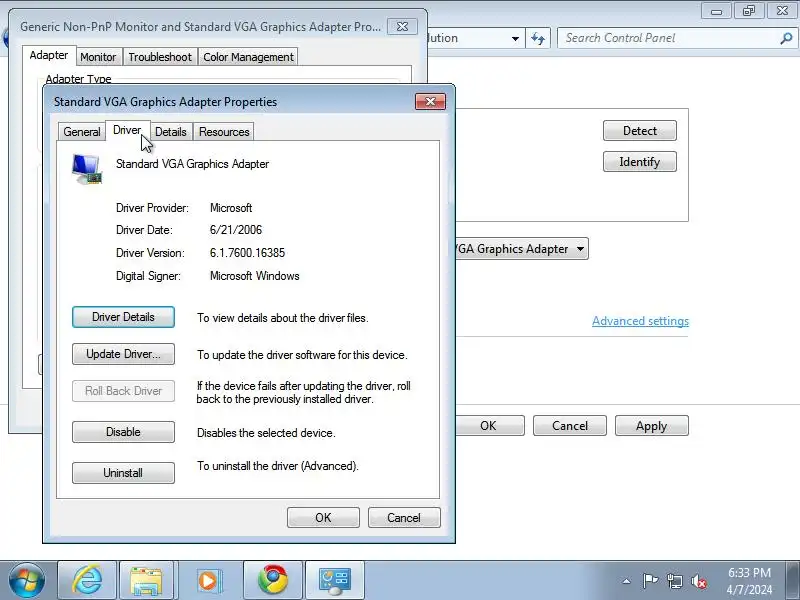Click the Driver Version value 6.1.7600.16385
The width and height of the screenshot is (800, 600).
(247, 253)
